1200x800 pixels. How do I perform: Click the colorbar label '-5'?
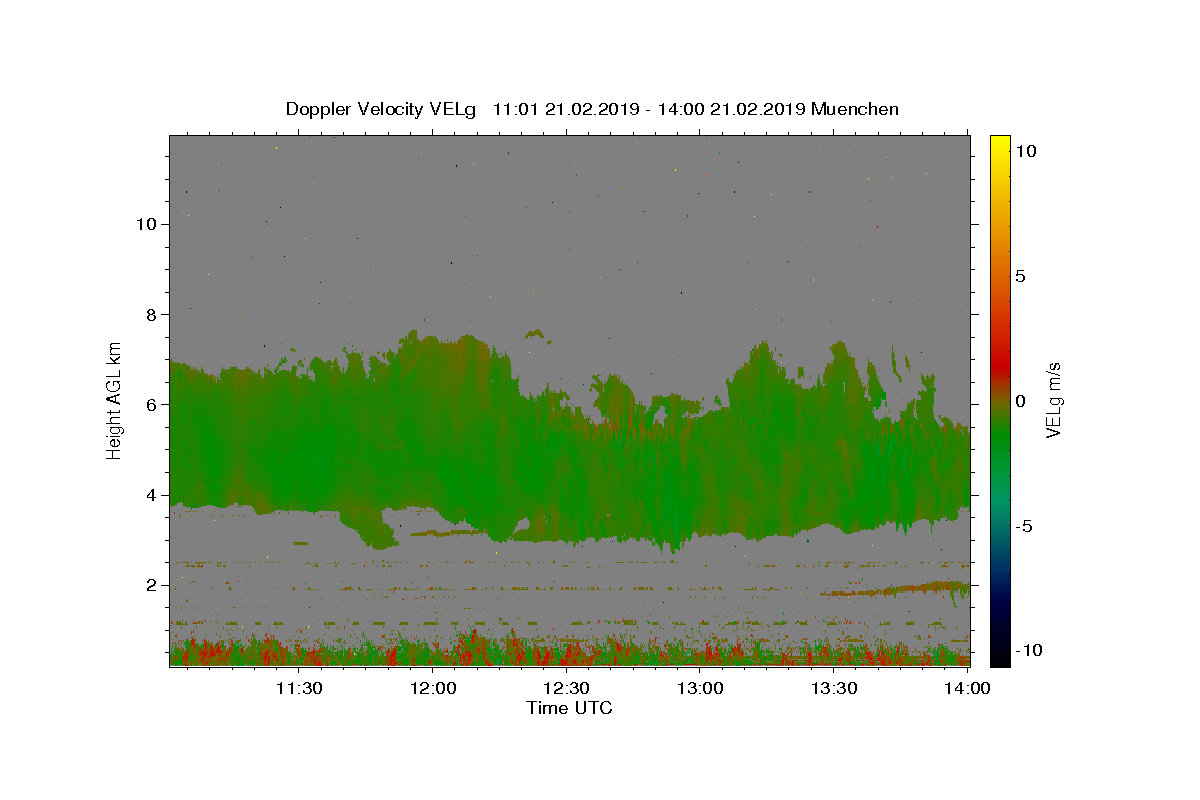tap(1024, 526)
